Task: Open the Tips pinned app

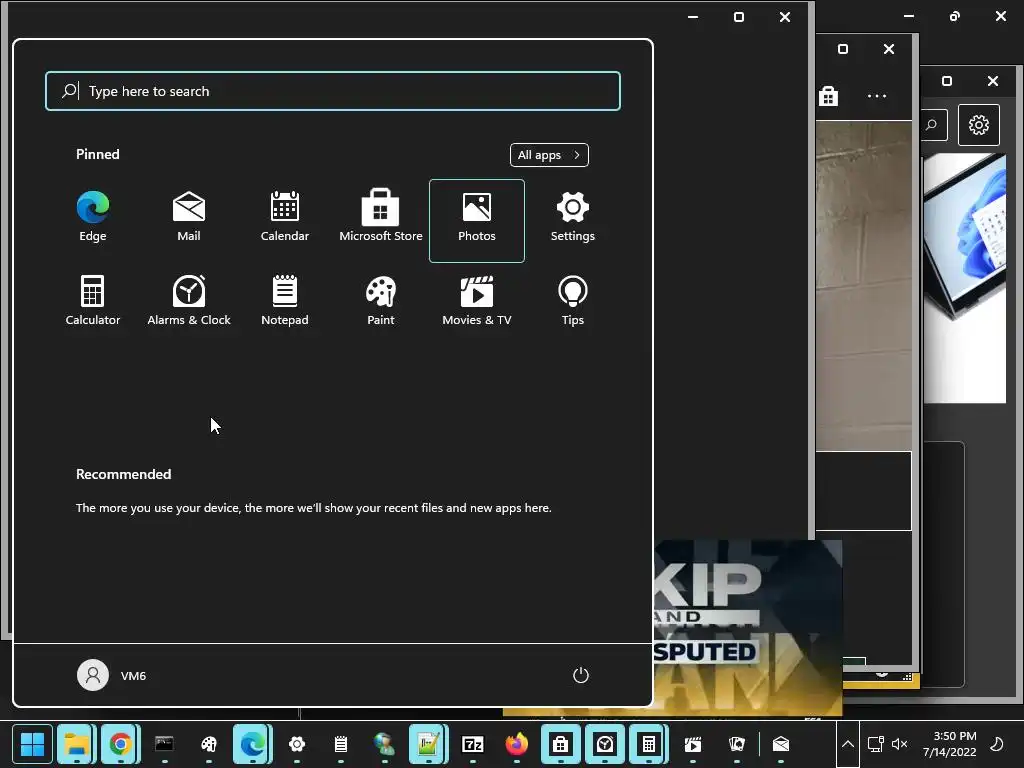Action: click(573, 300)
